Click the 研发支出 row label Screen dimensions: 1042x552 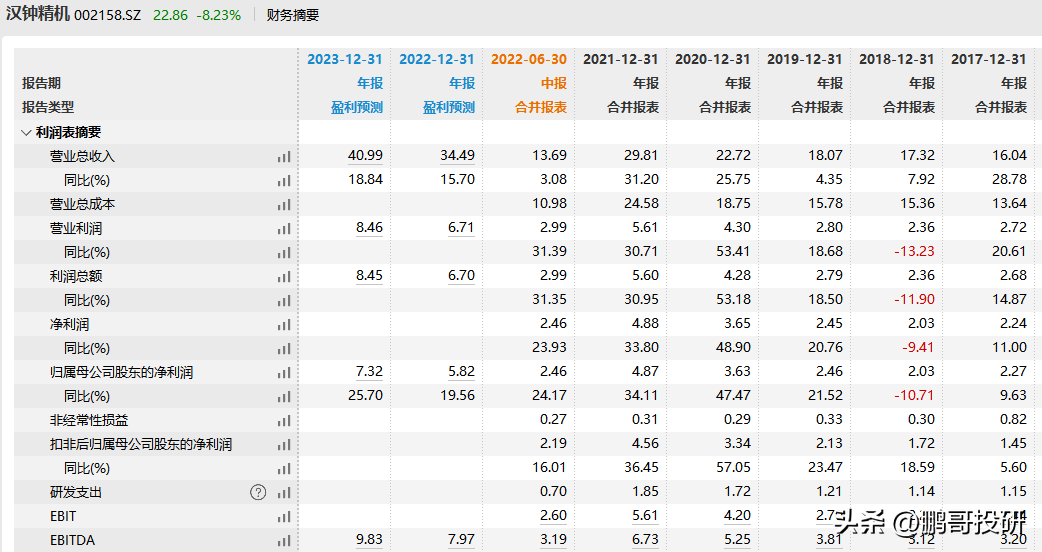76,492
